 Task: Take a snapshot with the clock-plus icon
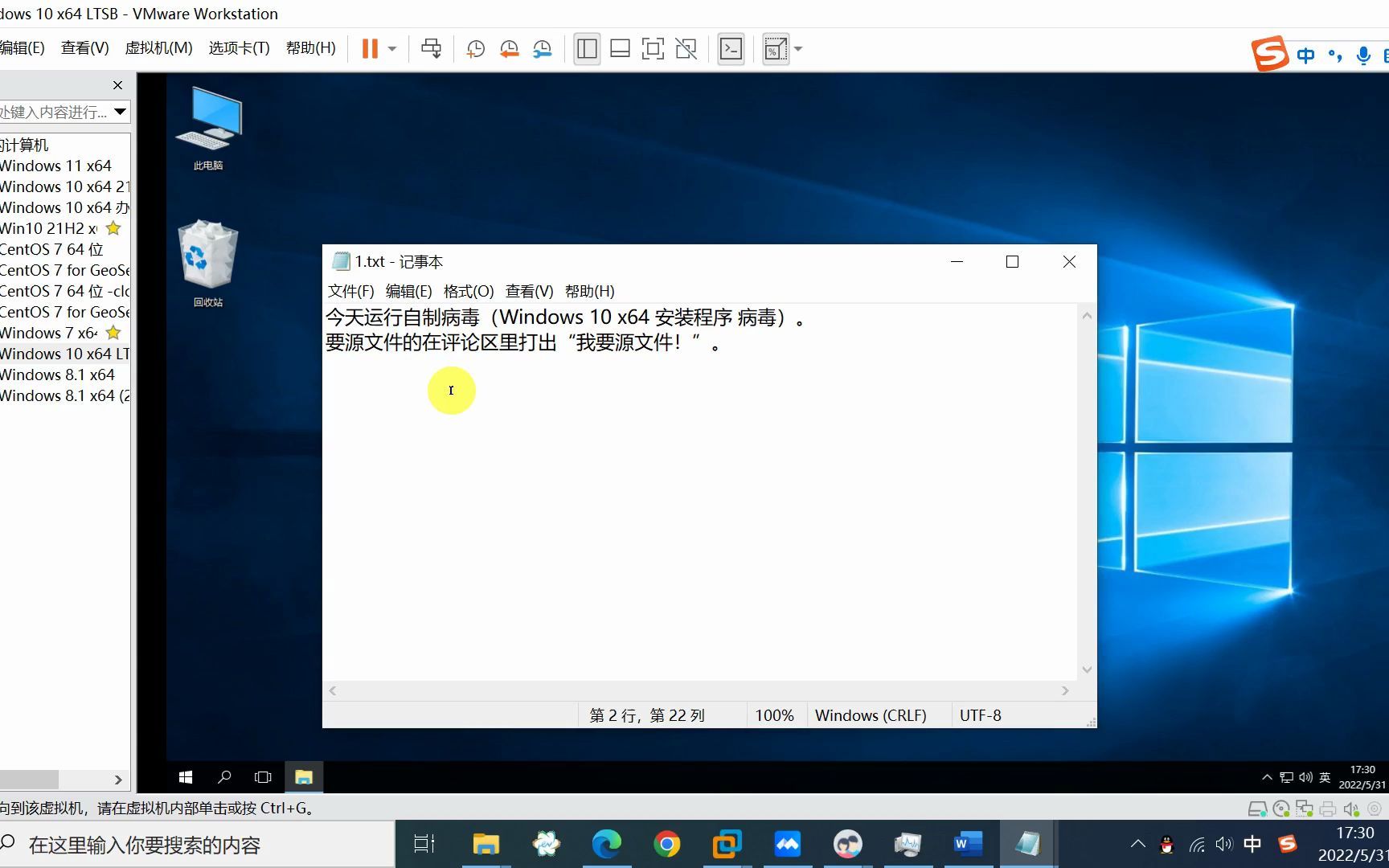(475, 49)
